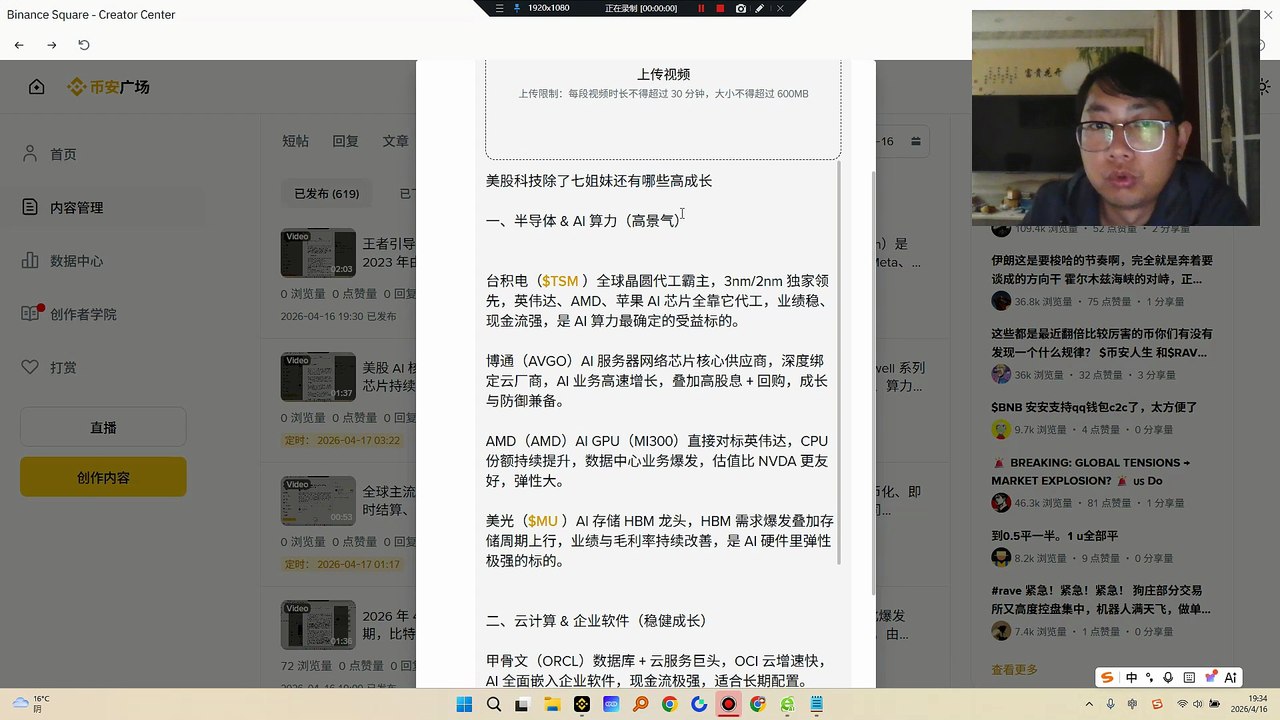The height and width of the screenshot is (720, 1280).
Task: Open trending post #rave 紧急！紧急！紧急！
Action: pyautogui.click(x=1101, y=599)
